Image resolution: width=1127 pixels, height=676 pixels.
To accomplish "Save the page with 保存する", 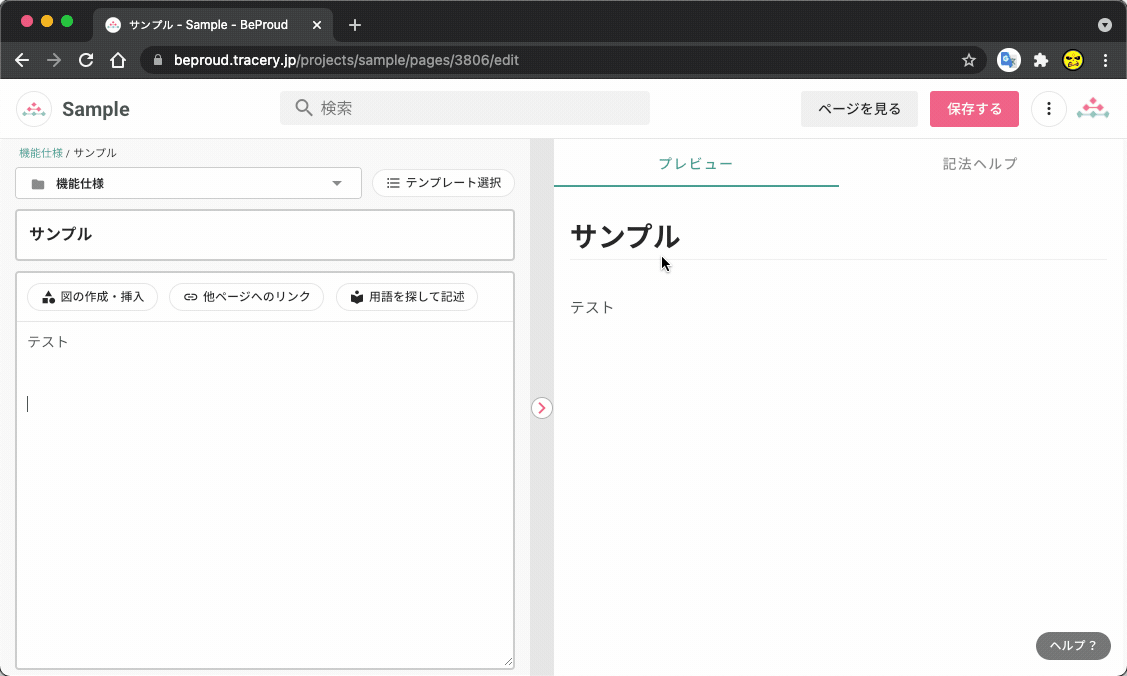I will pos(974,108).
